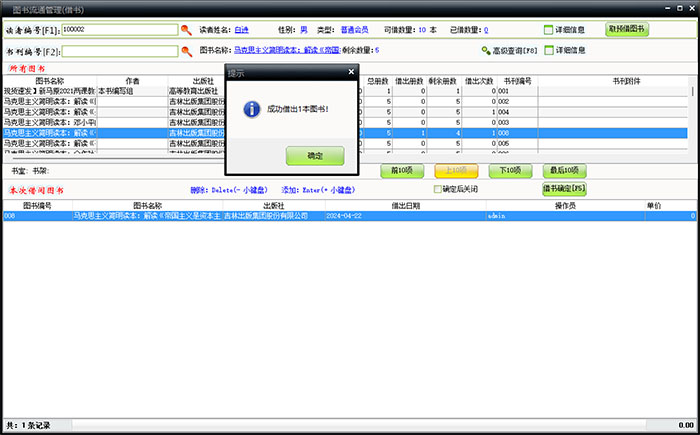The height and width of the screenshot is (435, 700).
Task: Click the 操作员 column header
Action: pyautogui.click(x=565, y=206)
